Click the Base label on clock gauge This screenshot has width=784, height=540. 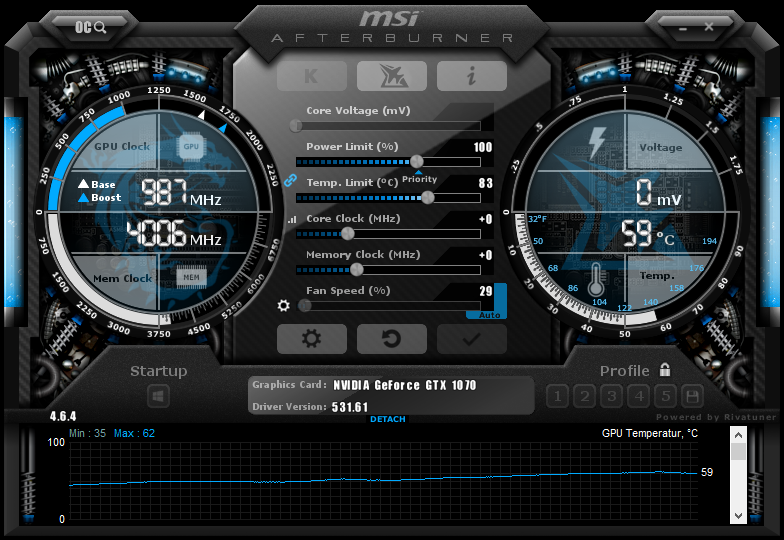click(97, 184)
